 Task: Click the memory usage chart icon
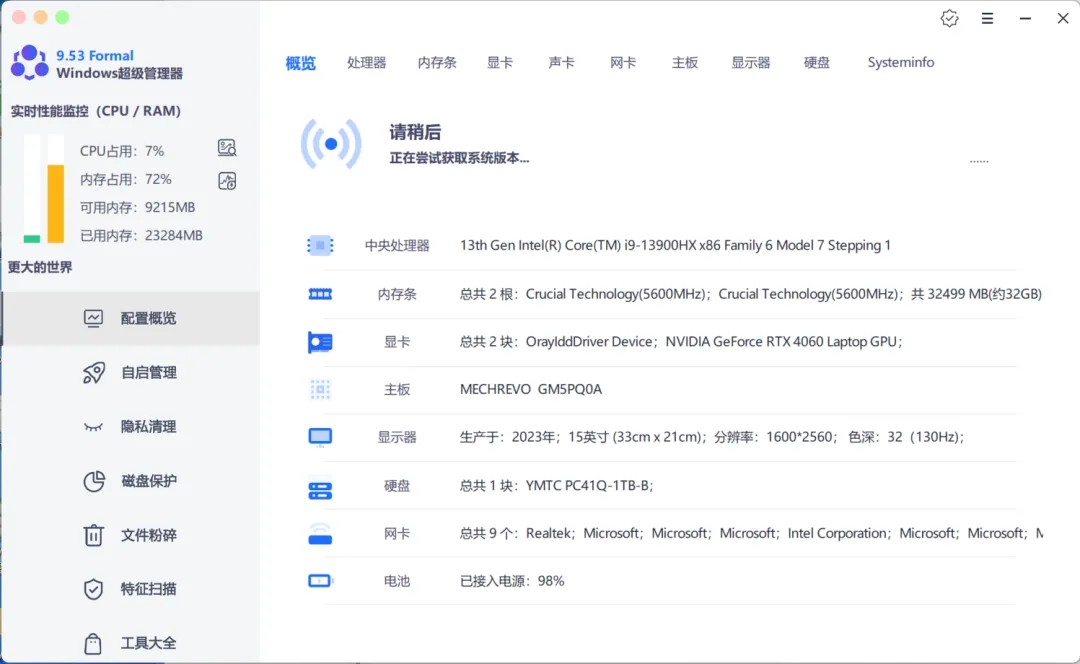coord(227,180)
